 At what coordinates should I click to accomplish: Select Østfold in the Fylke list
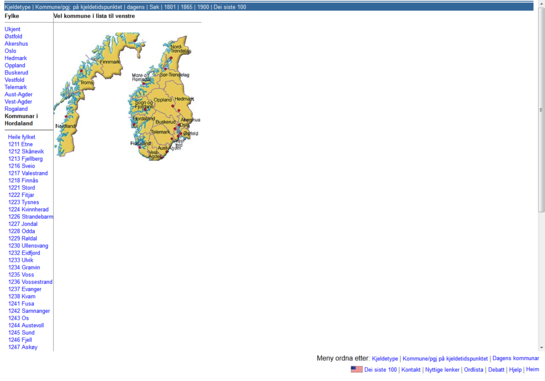[13, 36]
